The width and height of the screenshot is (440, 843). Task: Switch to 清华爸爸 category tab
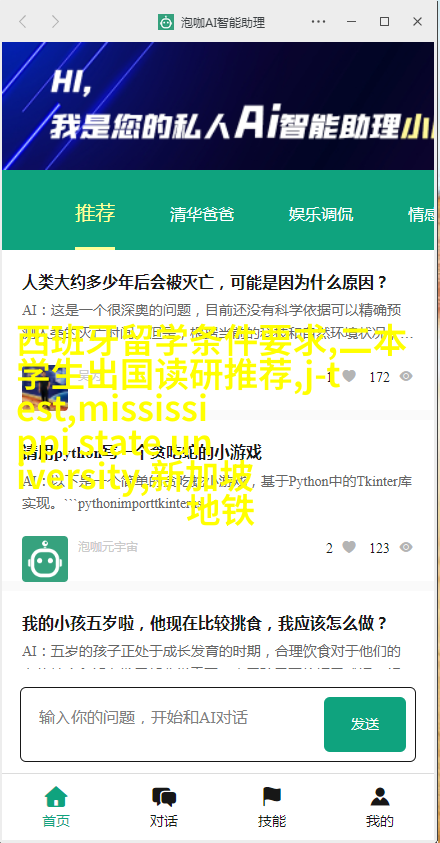tap(202, 214)
